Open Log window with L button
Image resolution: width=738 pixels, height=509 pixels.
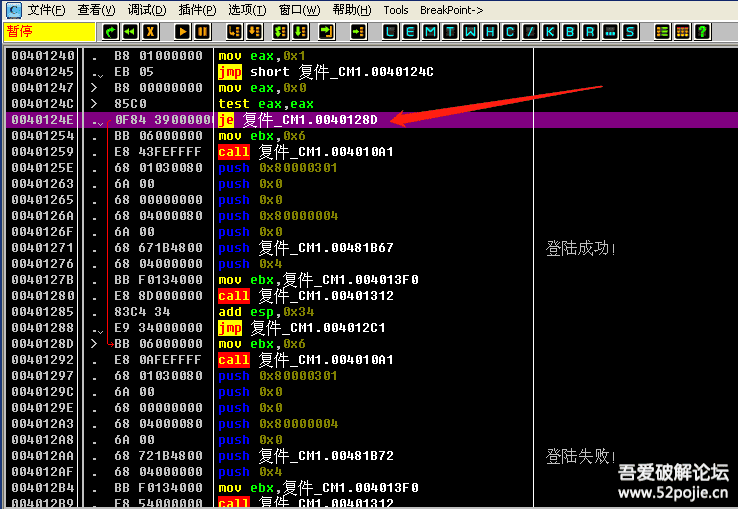point(391,31)
